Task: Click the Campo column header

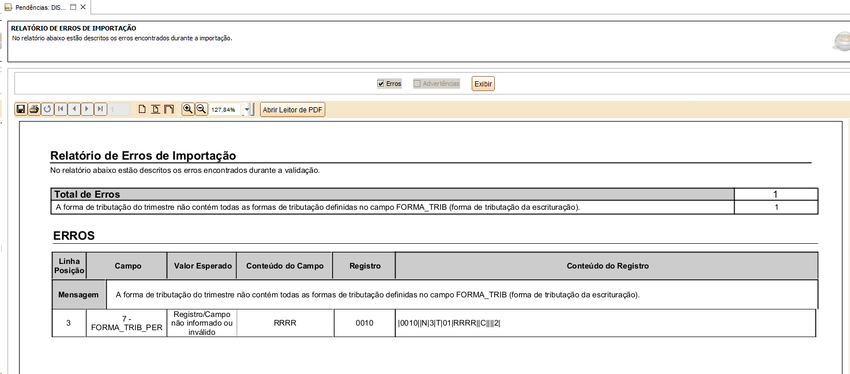Action: coord(128,266)
